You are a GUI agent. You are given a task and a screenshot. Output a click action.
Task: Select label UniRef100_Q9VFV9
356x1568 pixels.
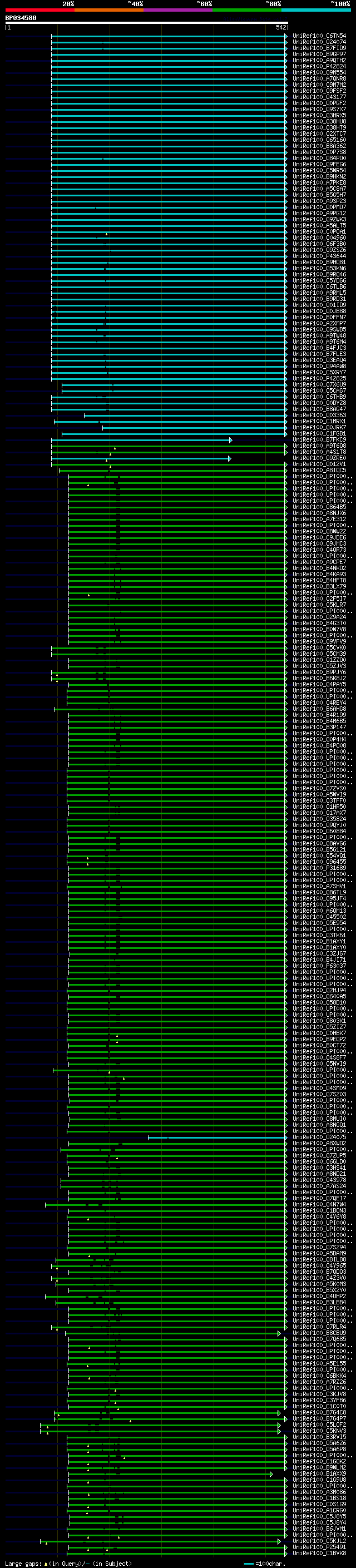coord(319,641)
